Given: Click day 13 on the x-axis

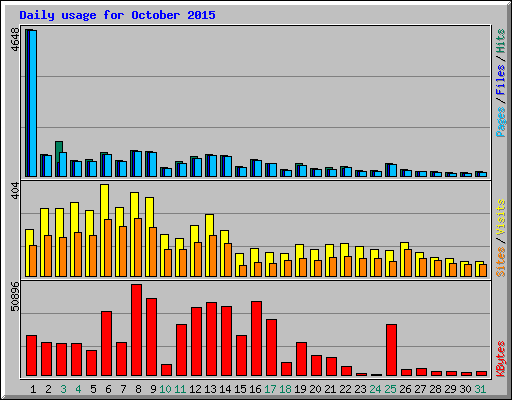Looking at the screenshot, I should click(210, 389).
